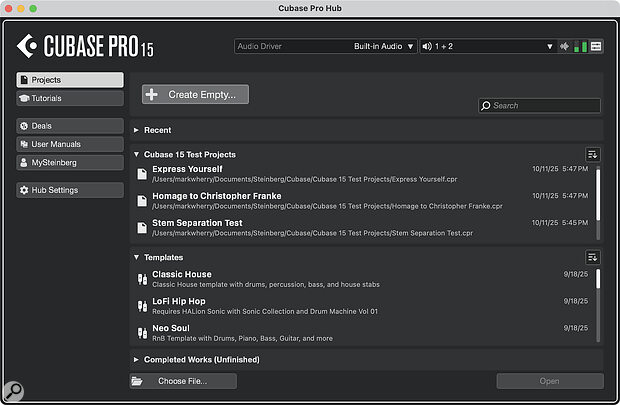Click the folder icon on Choose File
Image resolution: width=620 pixels, height=405 pixels.
137,381
